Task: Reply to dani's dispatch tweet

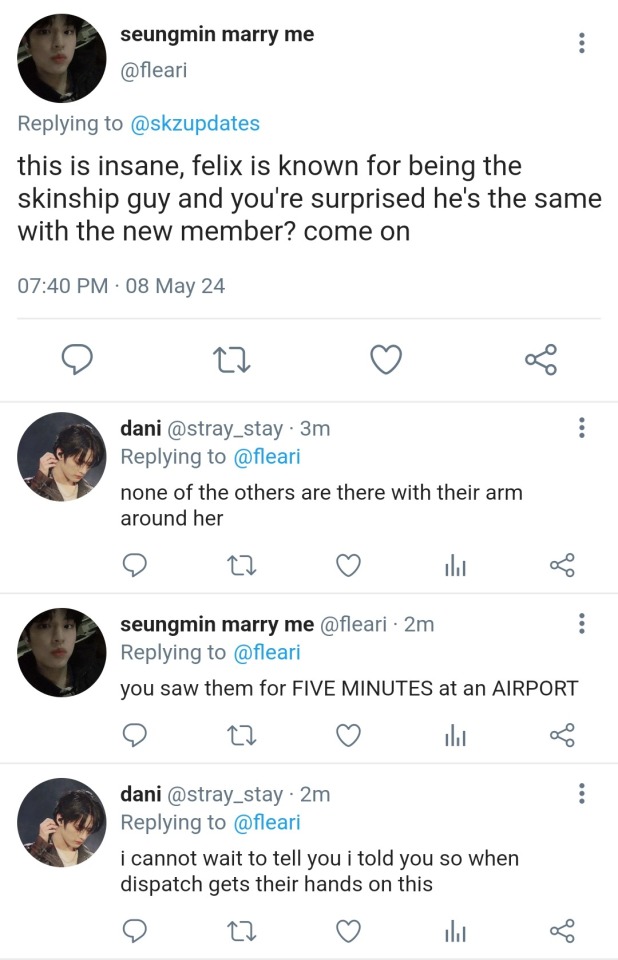Action: pyautogui.click(x=135, y=932)
